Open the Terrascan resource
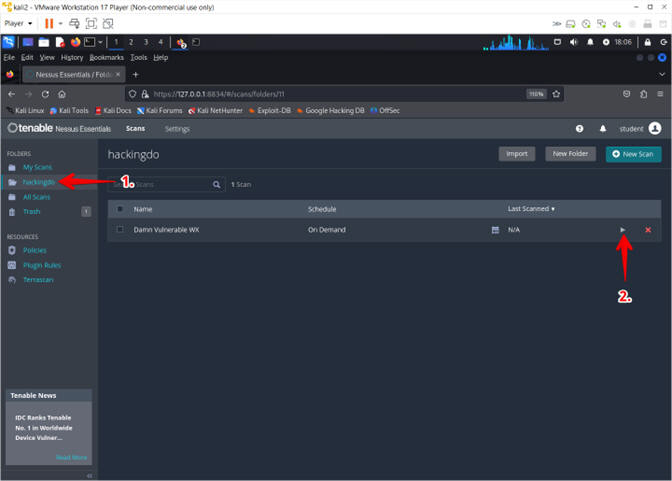 38,280
